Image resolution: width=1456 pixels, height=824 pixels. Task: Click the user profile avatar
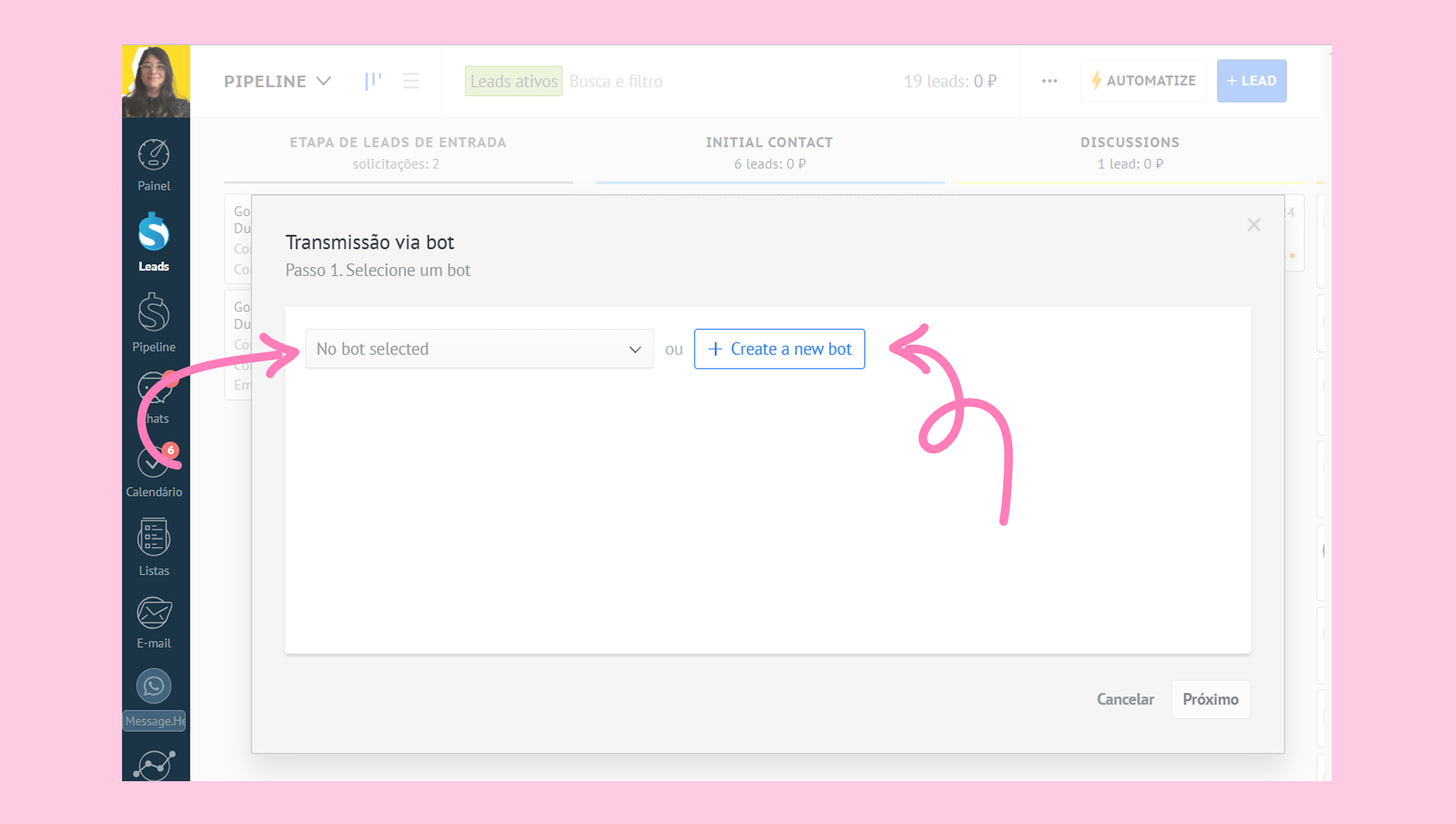pos(156,81)
